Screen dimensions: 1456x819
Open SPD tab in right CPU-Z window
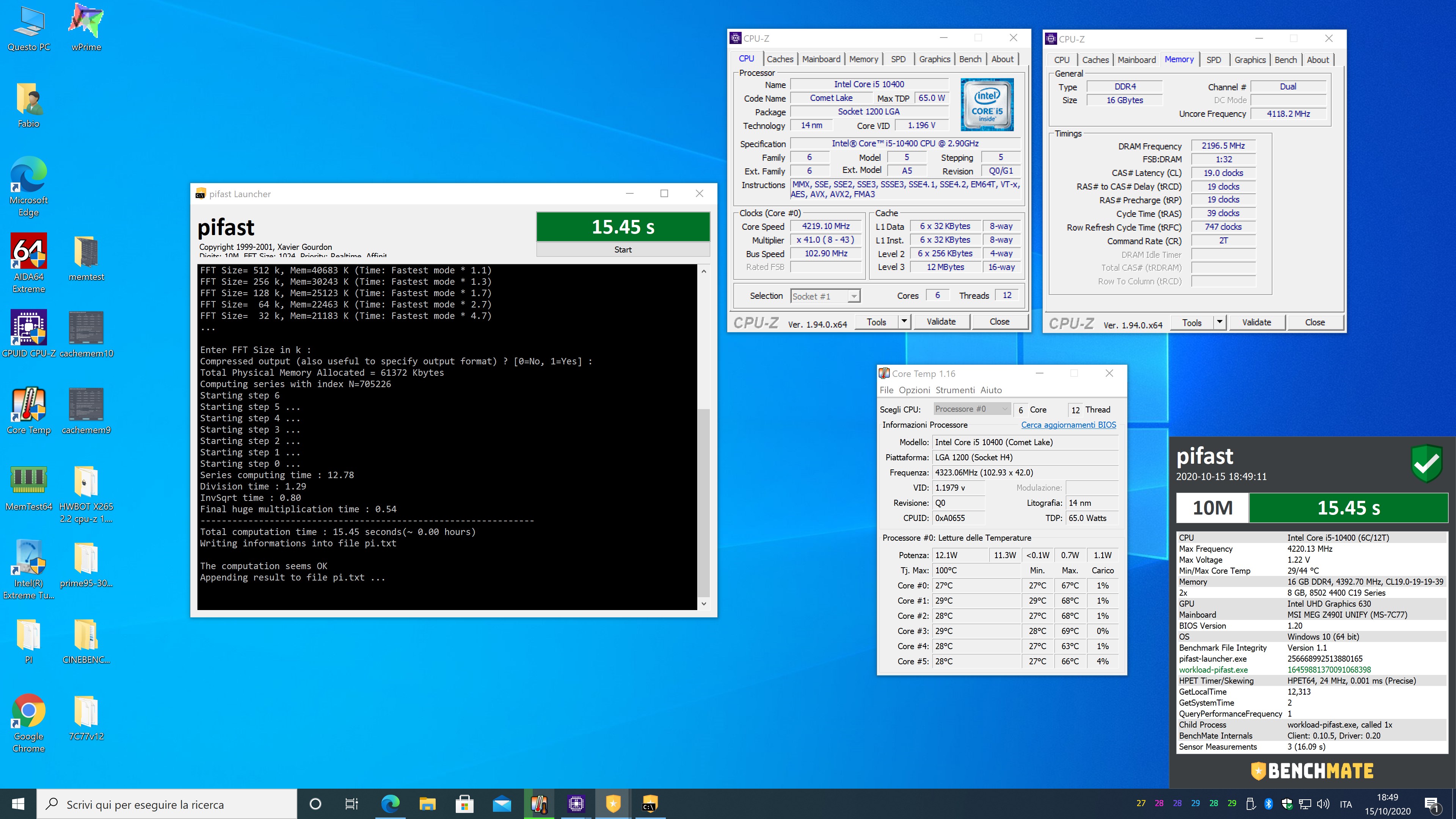[x=1213, y=60]
